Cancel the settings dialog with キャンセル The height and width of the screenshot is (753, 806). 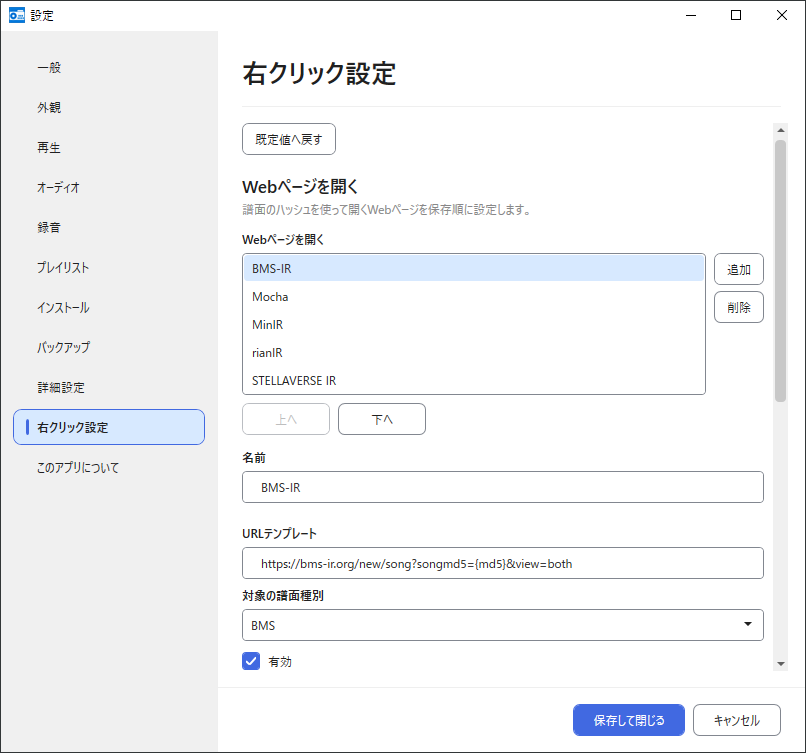pos(737,720)
